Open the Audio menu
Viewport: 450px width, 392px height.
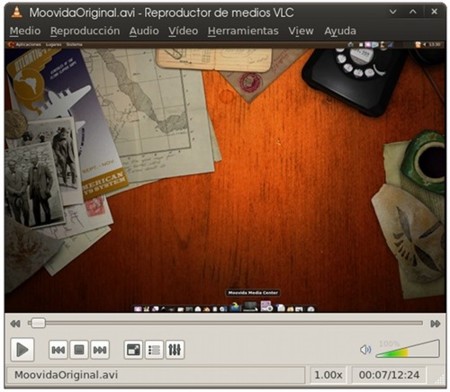[144, 31]
